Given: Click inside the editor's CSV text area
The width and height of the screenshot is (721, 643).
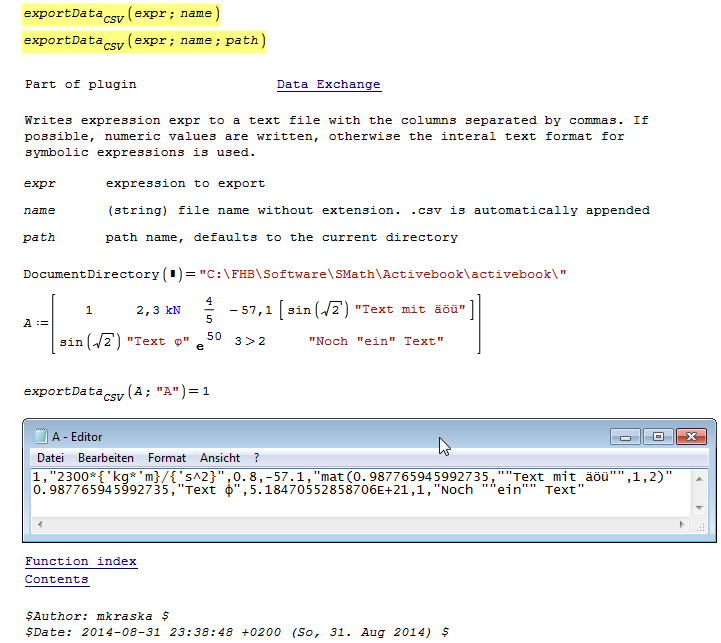Looking at the screenshot, I should pos(350,512).
